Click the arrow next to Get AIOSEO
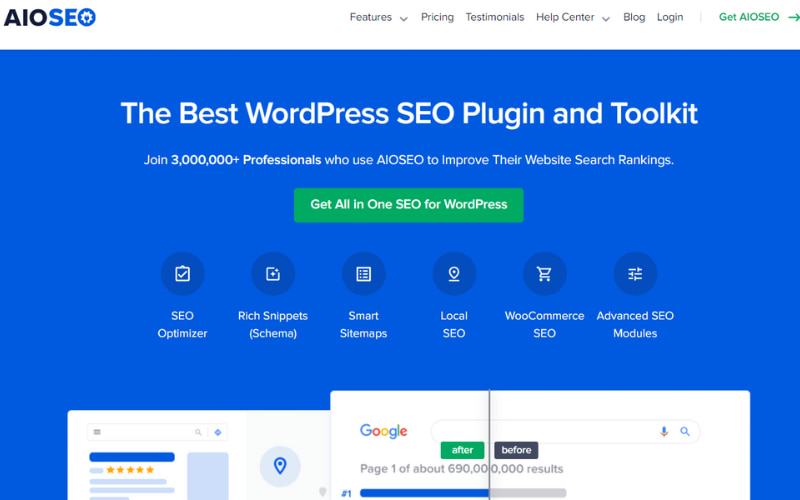The width and height of the screenshot is (800, 500). point(793,17)
